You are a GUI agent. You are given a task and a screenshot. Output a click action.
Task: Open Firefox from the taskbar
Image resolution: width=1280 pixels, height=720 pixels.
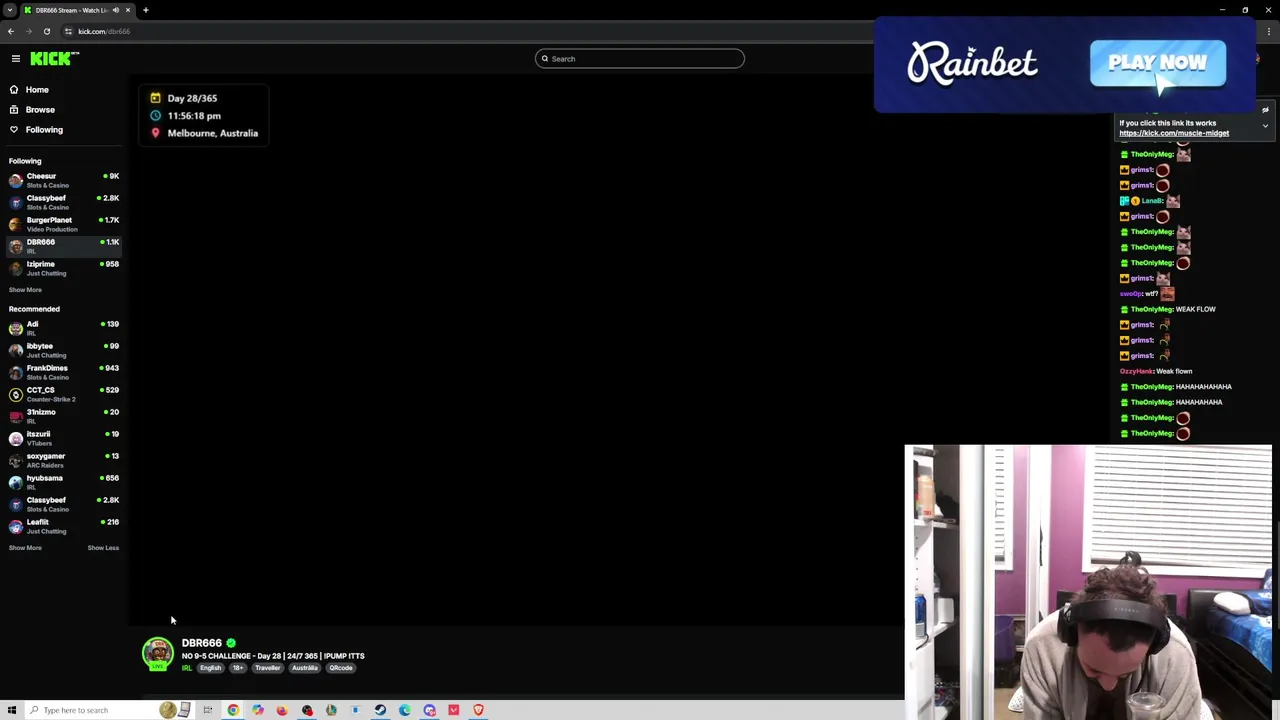(282, 710)
